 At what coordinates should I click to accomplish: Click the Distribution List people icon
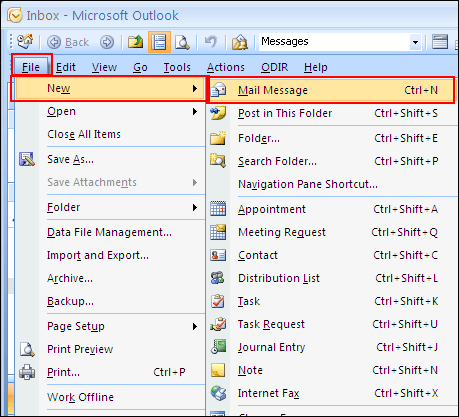point(218,278)
